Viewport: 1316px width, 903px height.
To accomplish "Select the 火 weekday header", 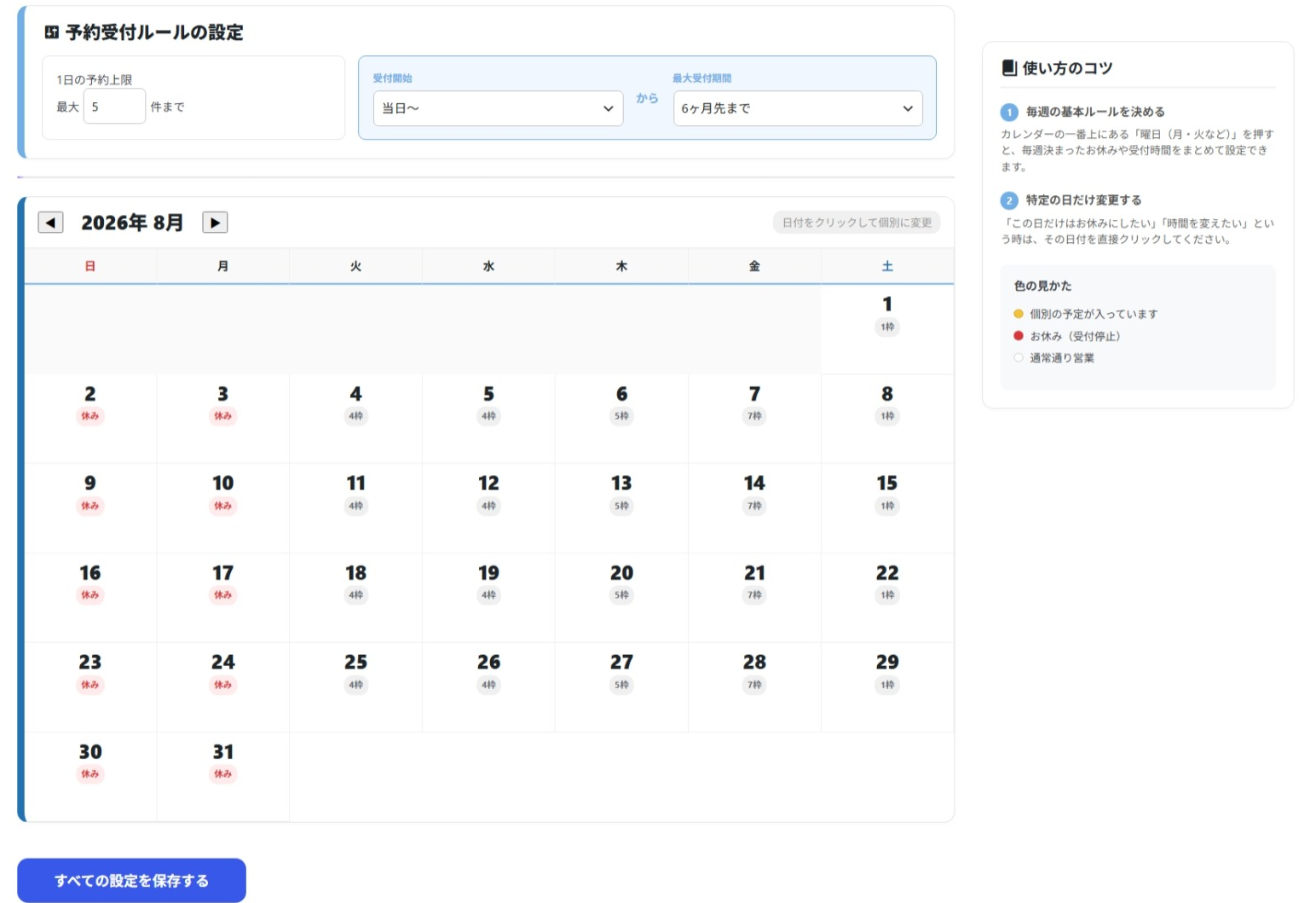I will coord(356,266).
